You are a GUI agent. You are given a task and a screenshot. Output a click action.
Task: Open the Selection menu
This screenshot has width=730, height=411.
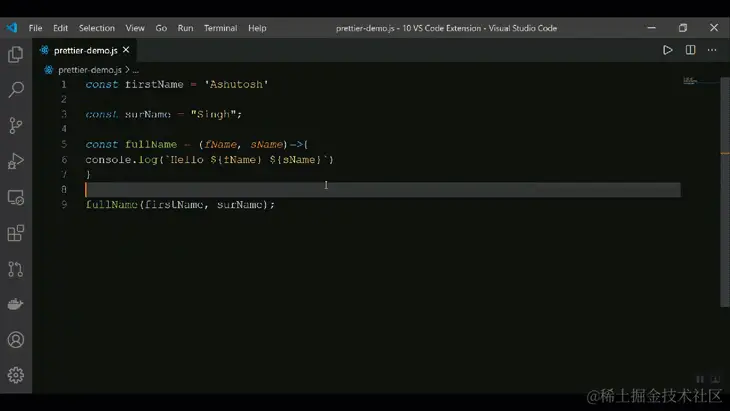[x=97, y=28]
